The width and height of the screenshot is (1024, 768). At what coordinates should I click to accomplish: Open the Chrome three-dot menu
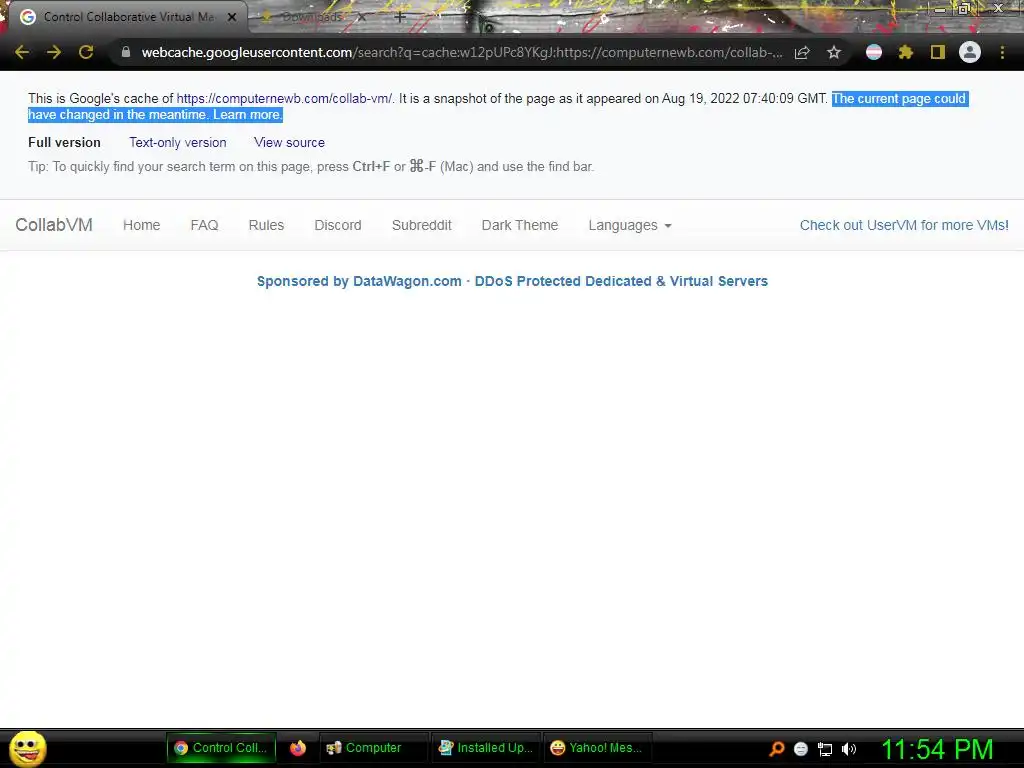(x=1002, y=52)
